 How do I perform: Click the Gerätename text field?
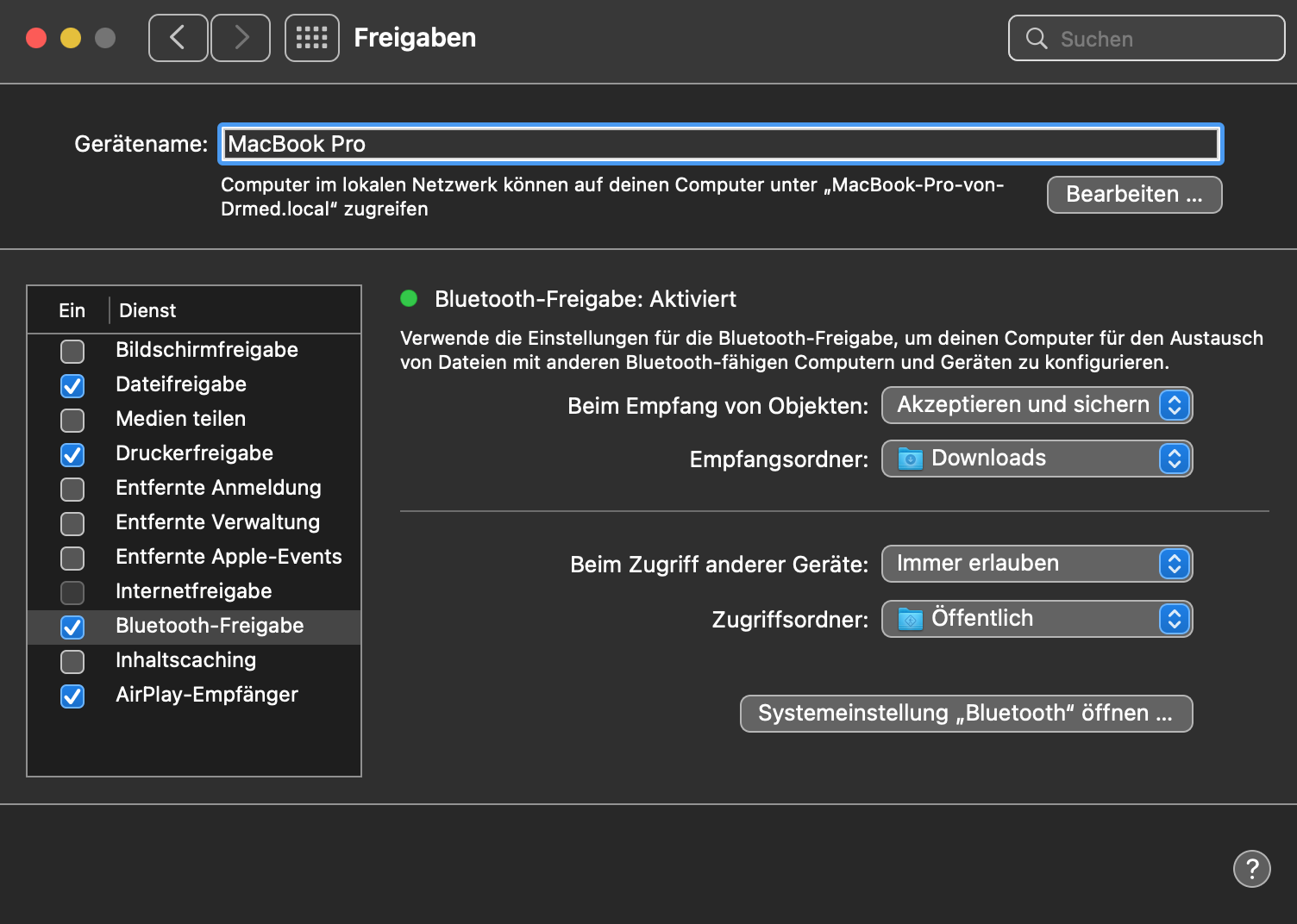click(720, 144)
